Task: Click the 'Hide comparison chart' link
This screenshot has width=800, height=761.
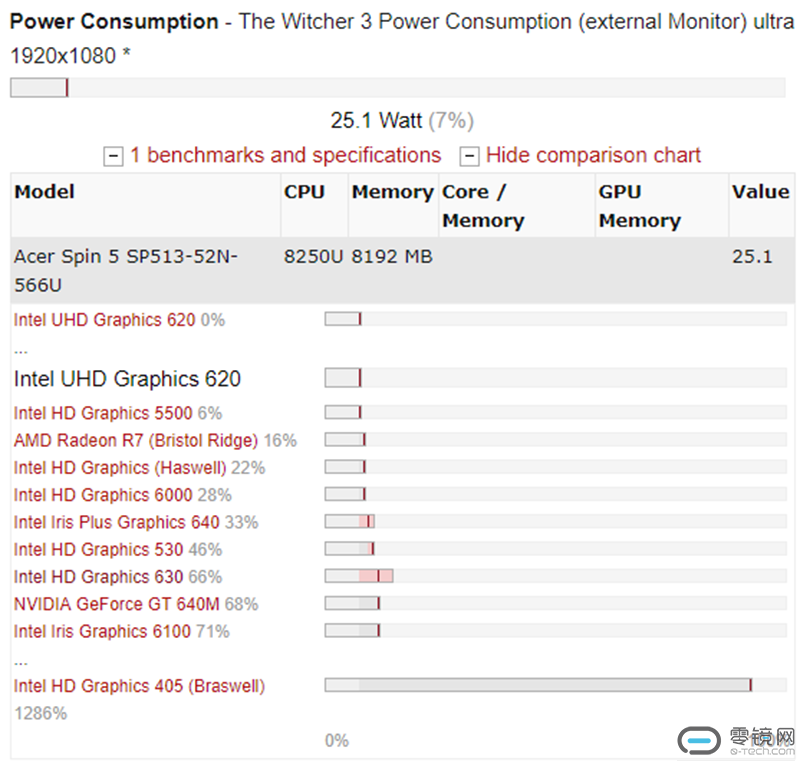Action: click(x=593, y=155)
